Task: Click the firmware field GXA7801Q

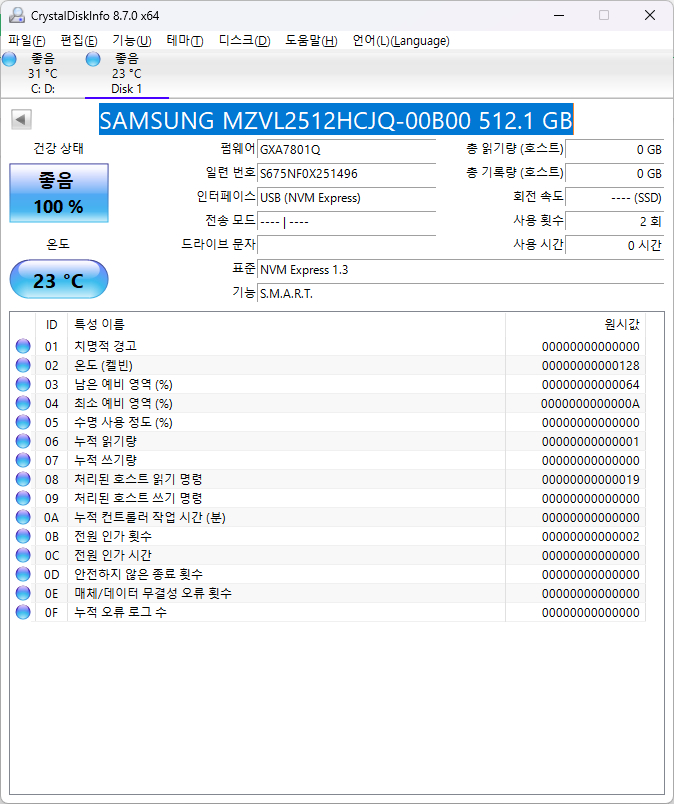Action: (346, 149)
